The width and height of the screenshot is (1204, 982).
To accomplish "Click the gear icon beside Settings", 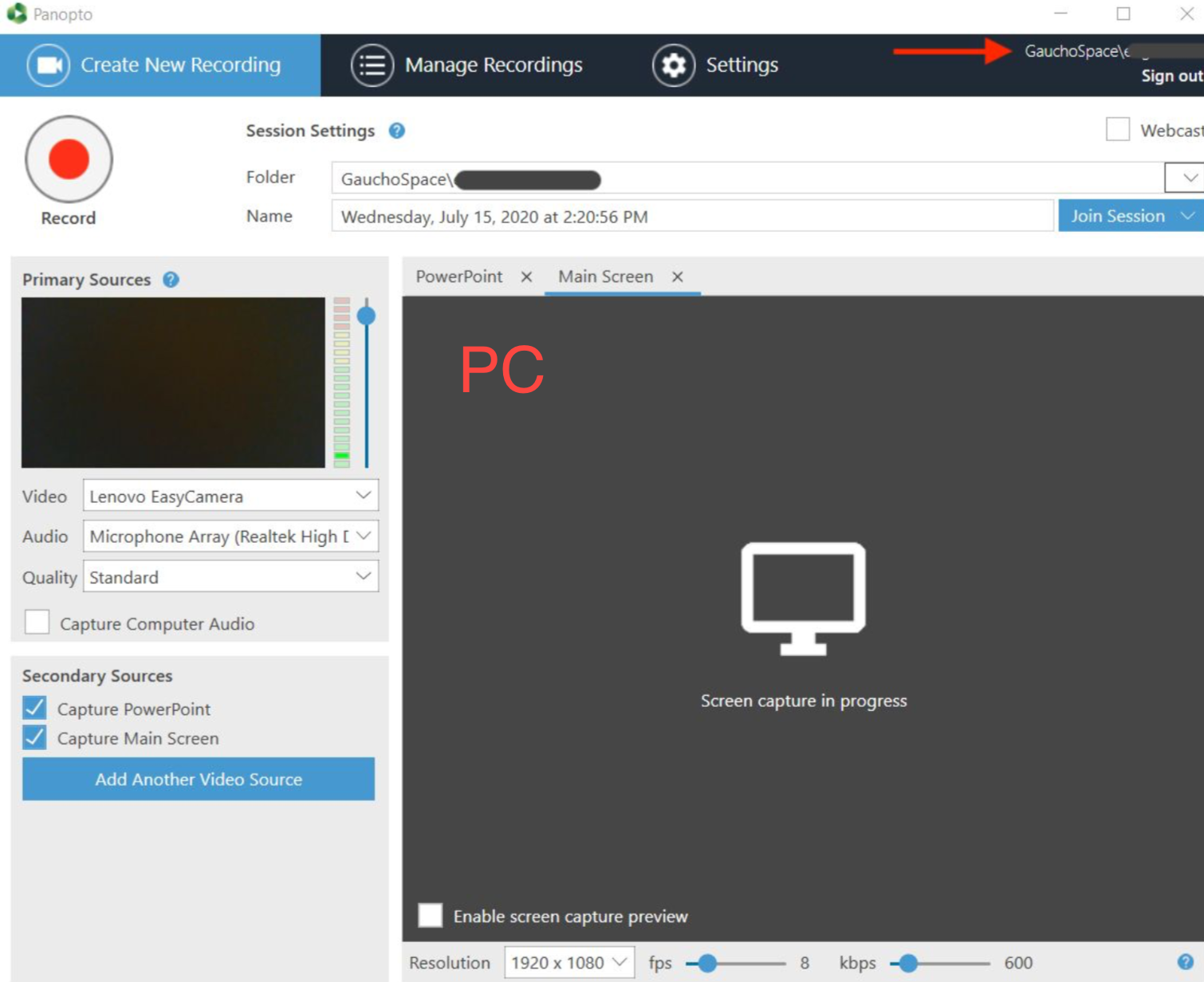I will (674, 65).
